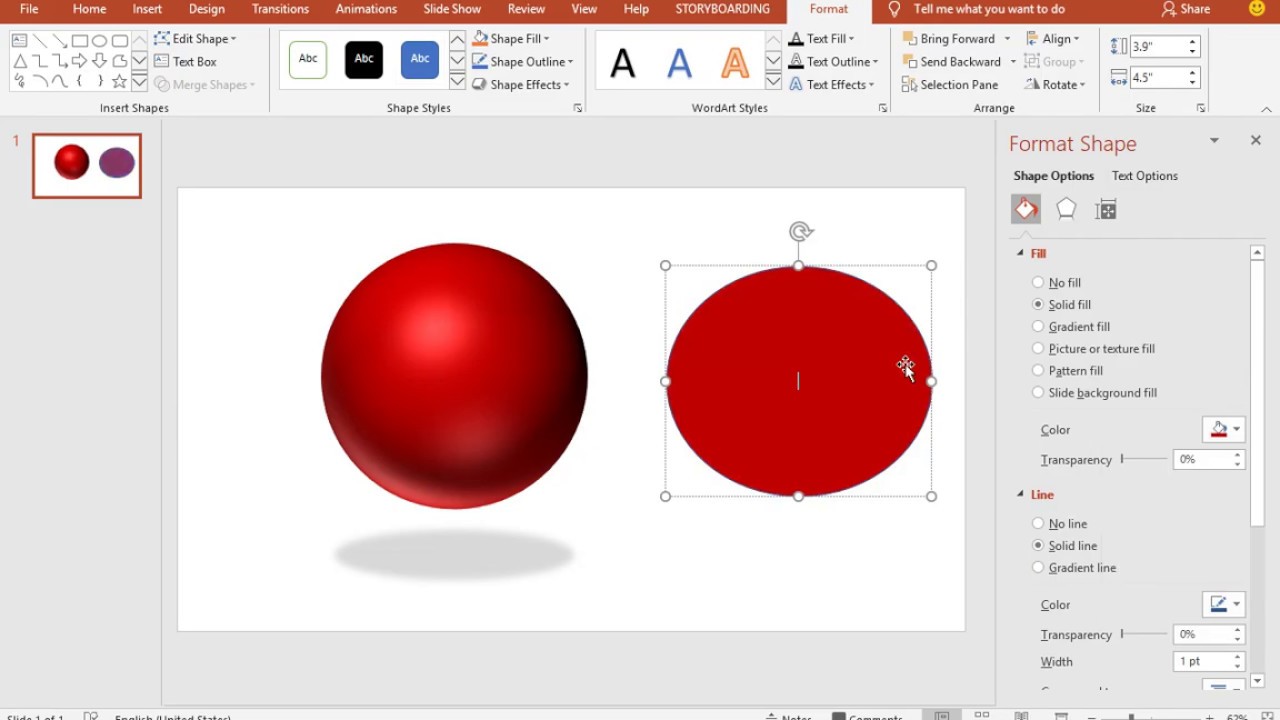The height and width of the screenshot is (720, 1280).
Task: Open the Align dropdown
Action: (x=1053, y=39)
